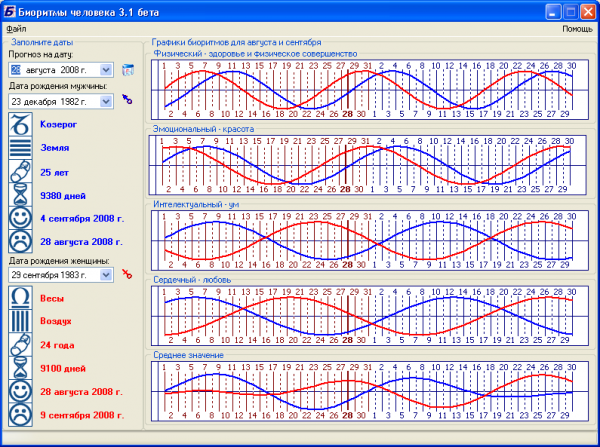600x447 pixels.
Task: Click the red Air element icon
Action: pyautogui.click(x=20, y=321)
